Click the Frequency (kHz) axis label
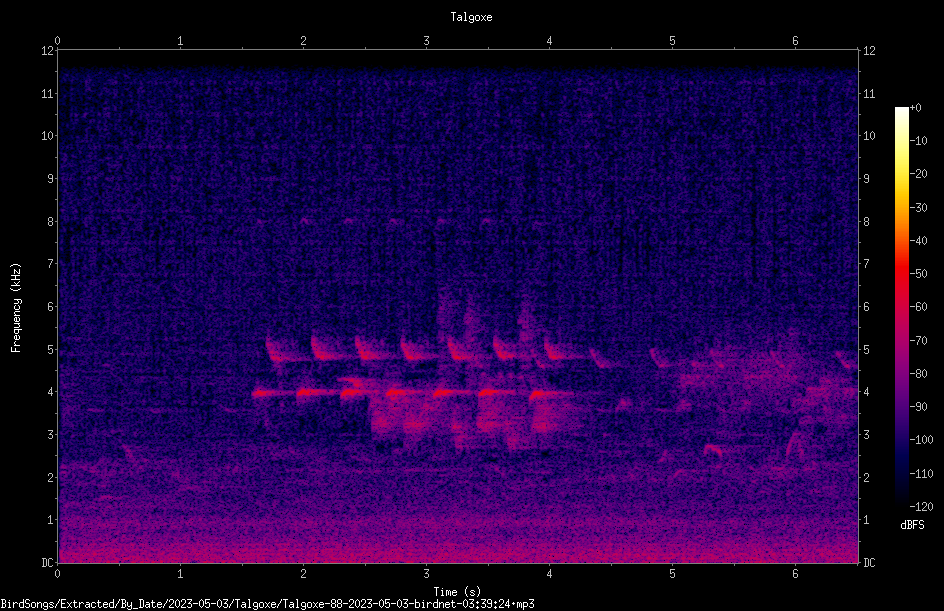Viewport: 944px width, 611px height. pyautogui.click(x=16, y=308)
